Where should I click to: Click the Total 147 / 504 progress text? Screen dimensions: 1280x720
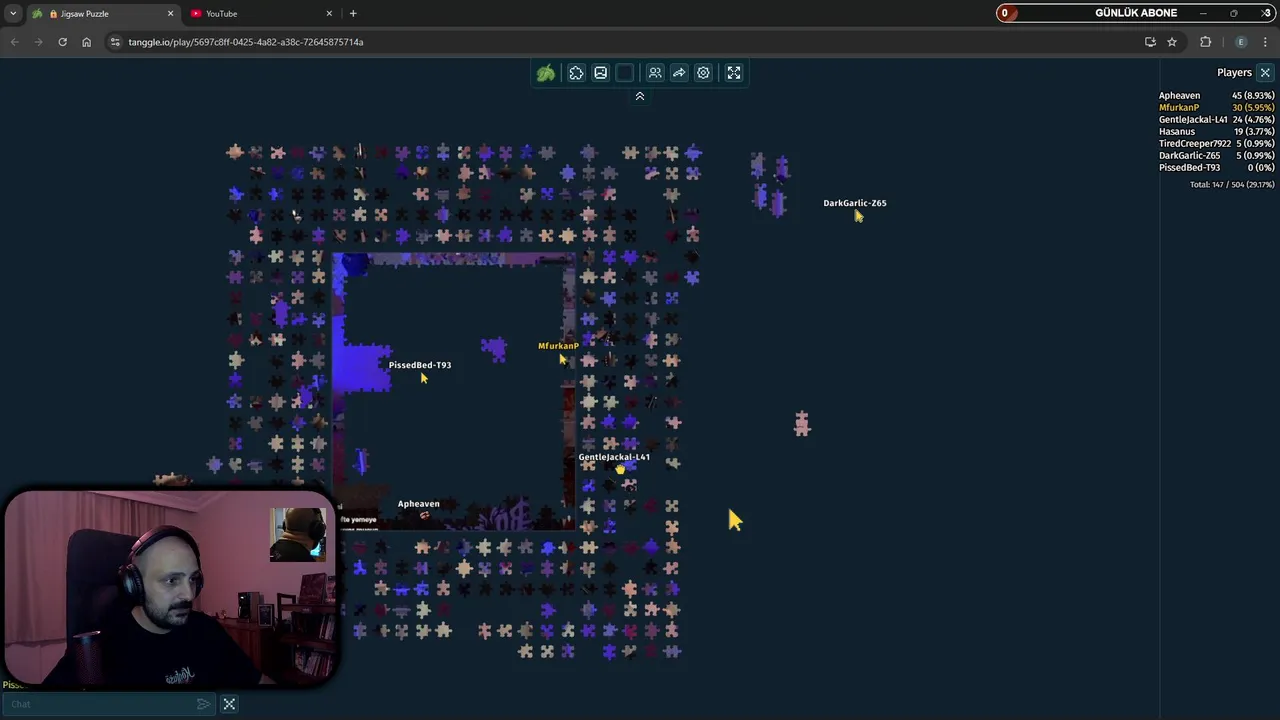point(1232,185)
